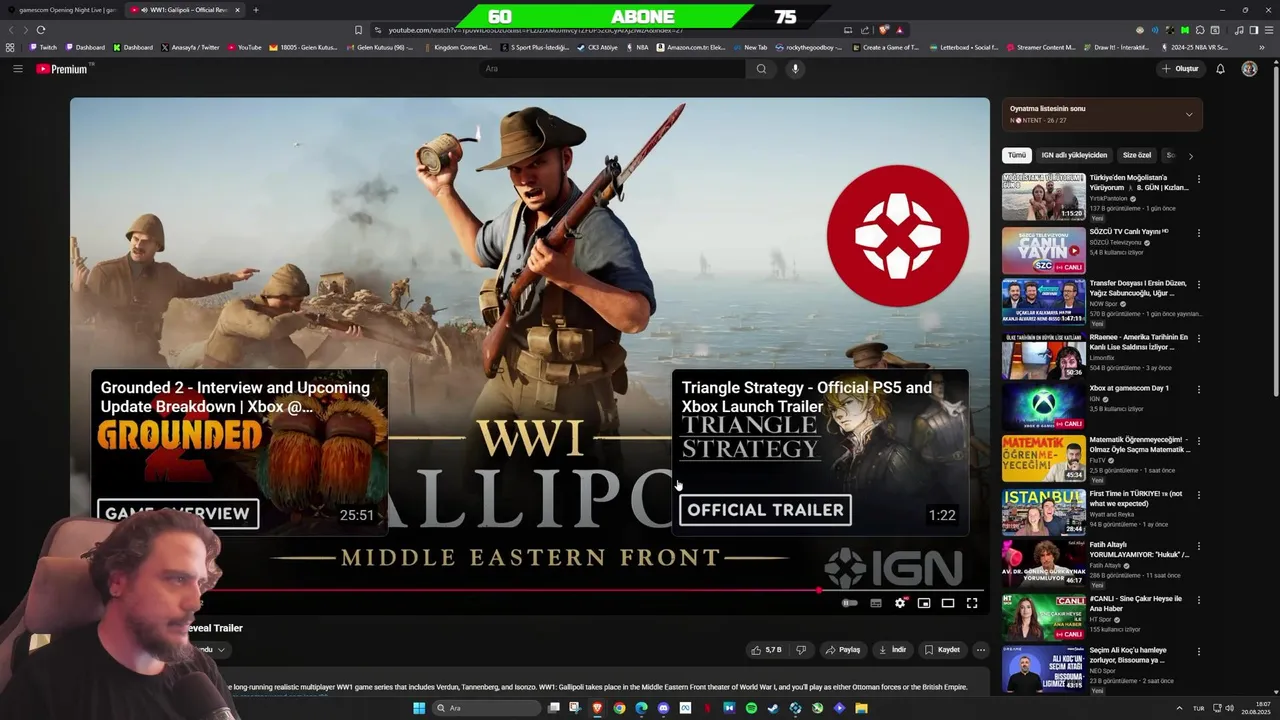Open Discord from the taskbar
The image size is (1280, 720).
(x=664, y=708)
